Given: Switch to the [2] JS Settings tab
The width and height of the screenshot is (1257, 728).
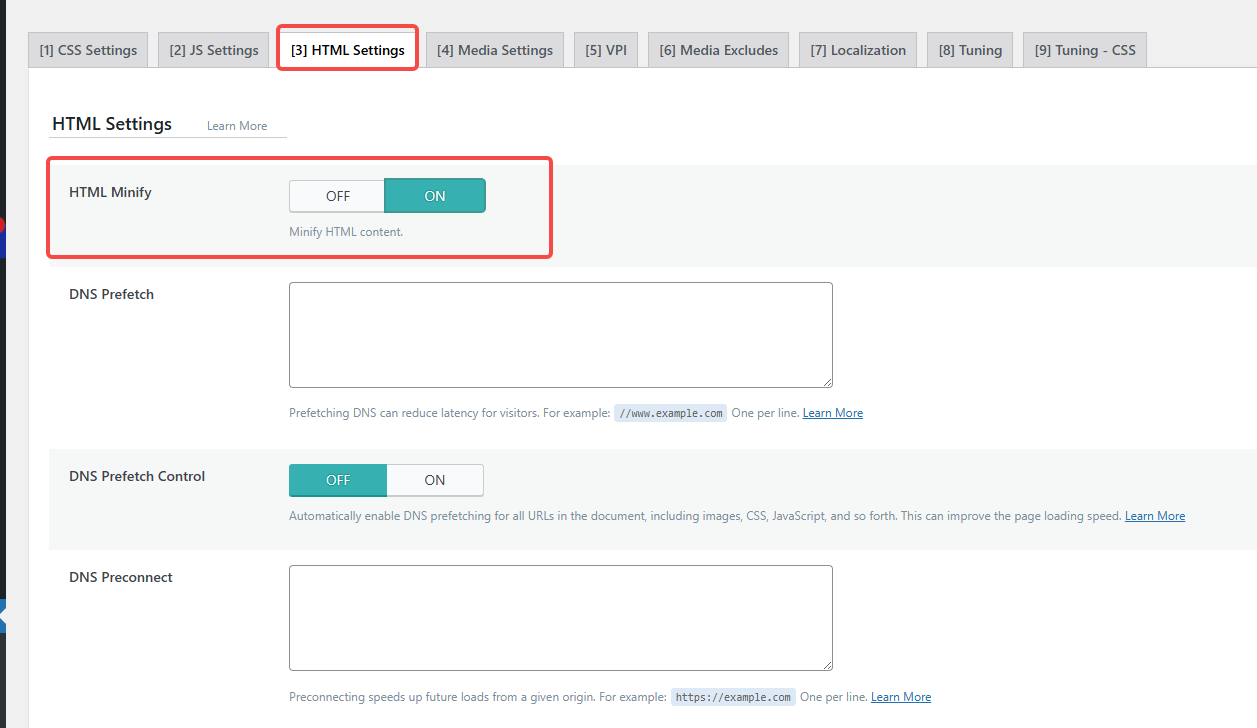Looking at the screenshot, I should tap(213, 50).
